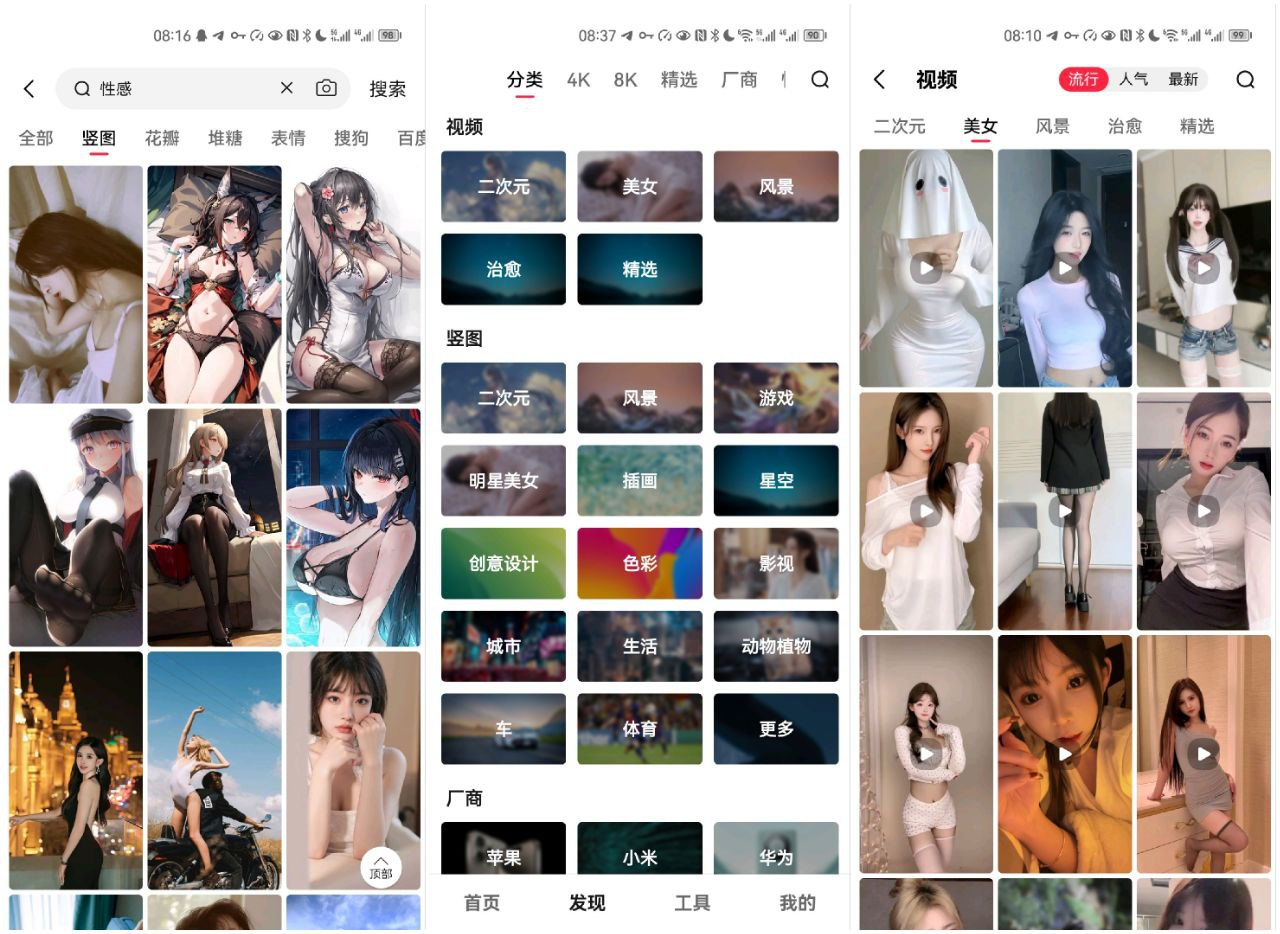Go to 首页 in bottom navigation

[482, 903]
